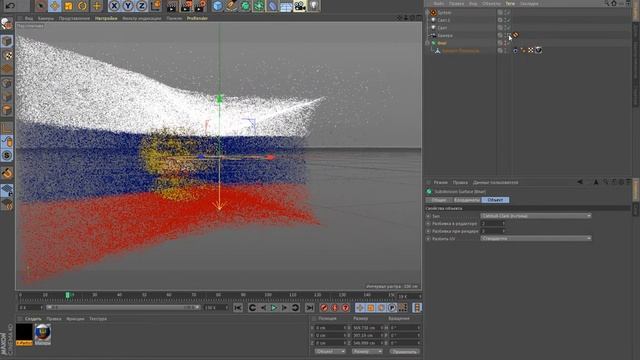Select the checkerboard UVW tag on child object
The height and width of the screenshot is (360, 640).
(531, 50)
